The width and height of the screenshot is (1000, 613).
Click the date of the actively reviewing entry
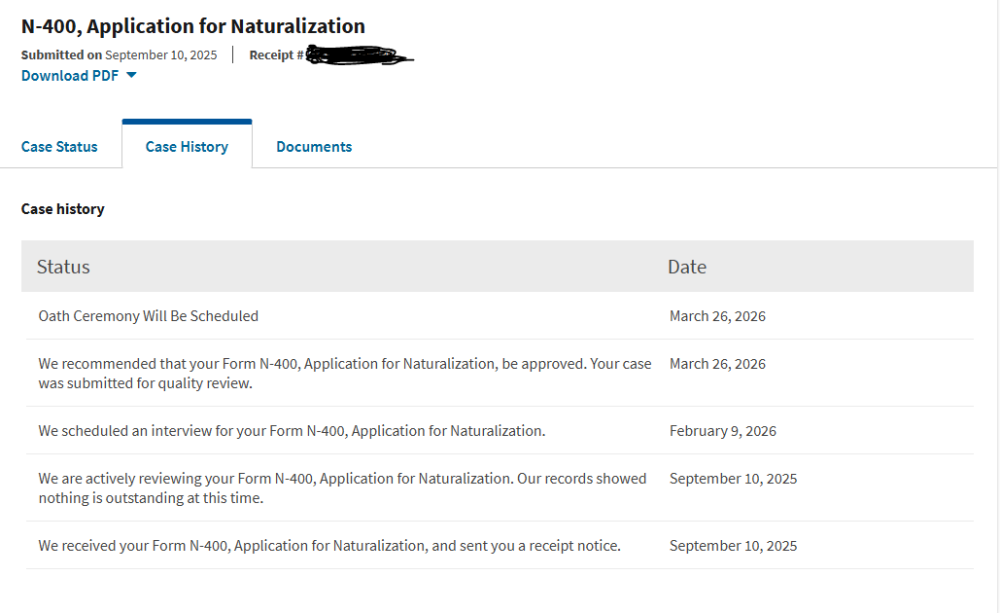[x=733, y=479]
